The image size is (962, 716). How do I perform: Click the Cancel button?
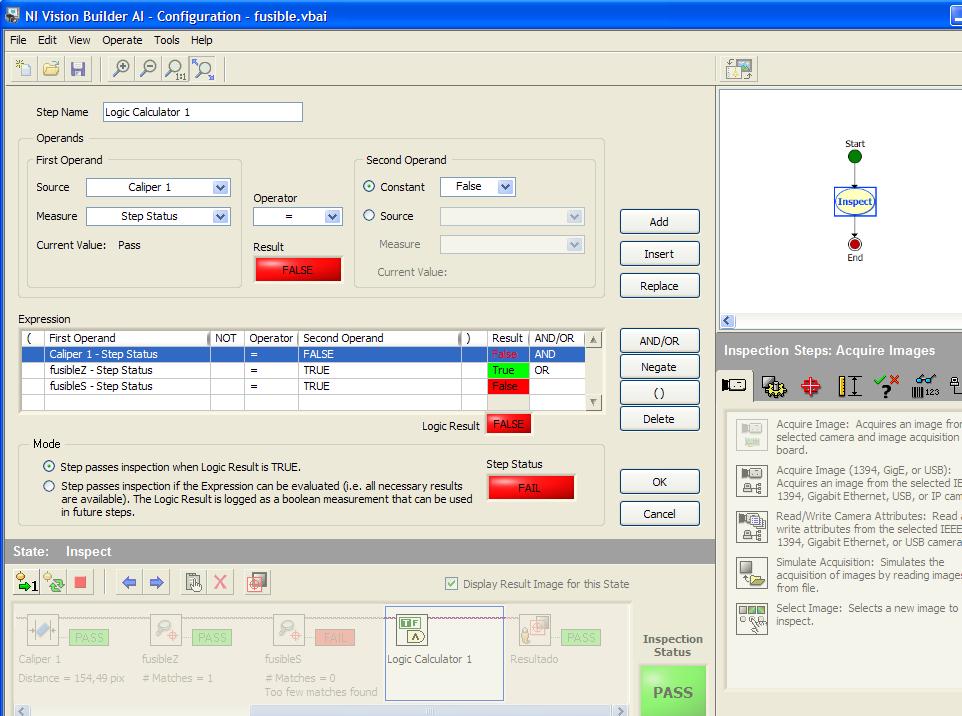(660, 514)
